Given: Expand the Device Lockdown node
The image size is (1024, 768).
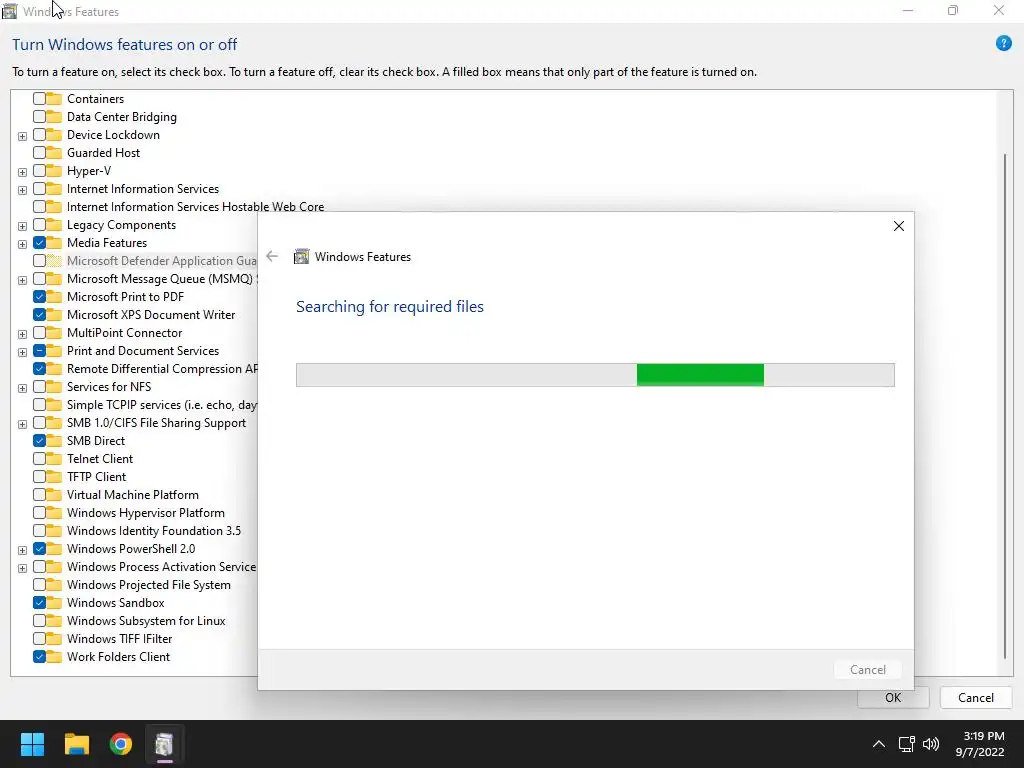Looking at the screenshot, I should pyautogui.click(x=22, y=136).
